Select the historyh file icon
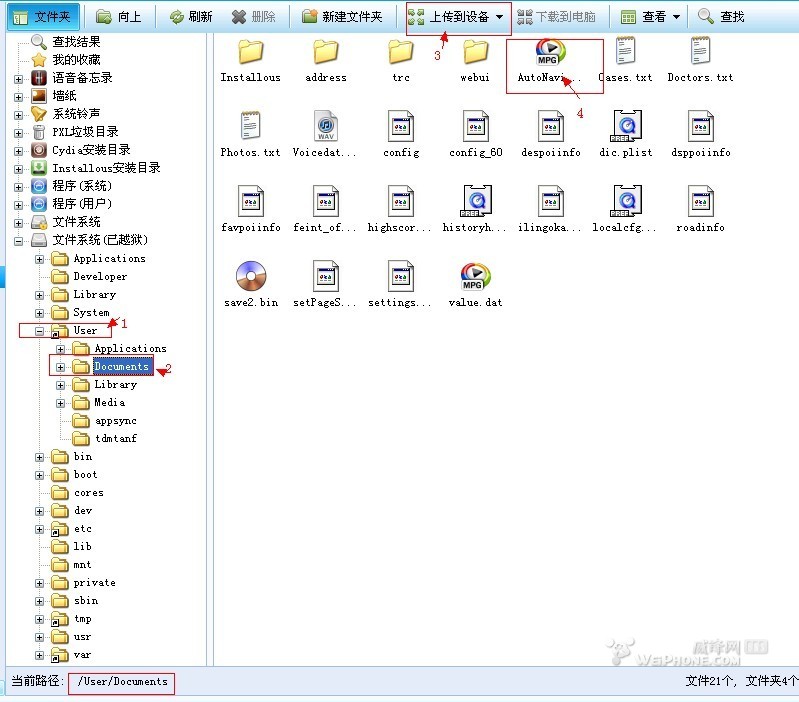The height and width of the screenshot is (702, 799). click(474, 201)
